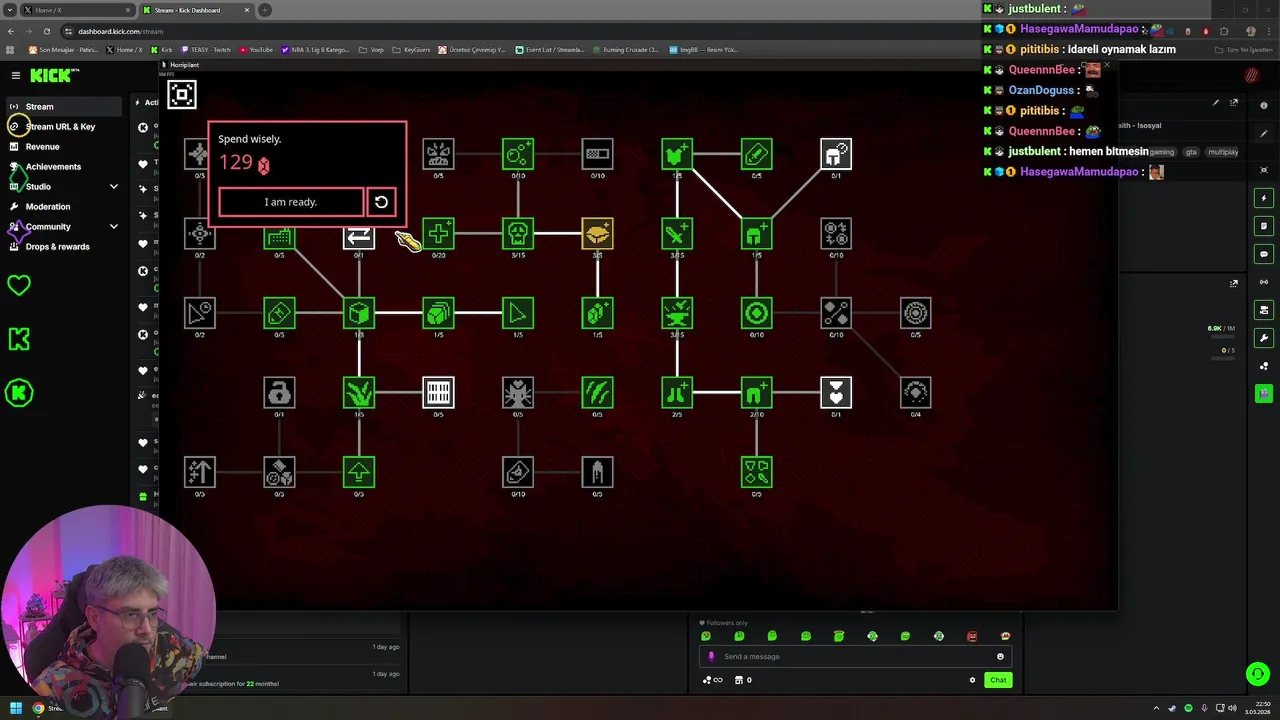Image resolution: width=1280 pixels, height=720 pixels.
Task: Select the four-shapes skill node 0/5
Action: click(x=756, y=472)
